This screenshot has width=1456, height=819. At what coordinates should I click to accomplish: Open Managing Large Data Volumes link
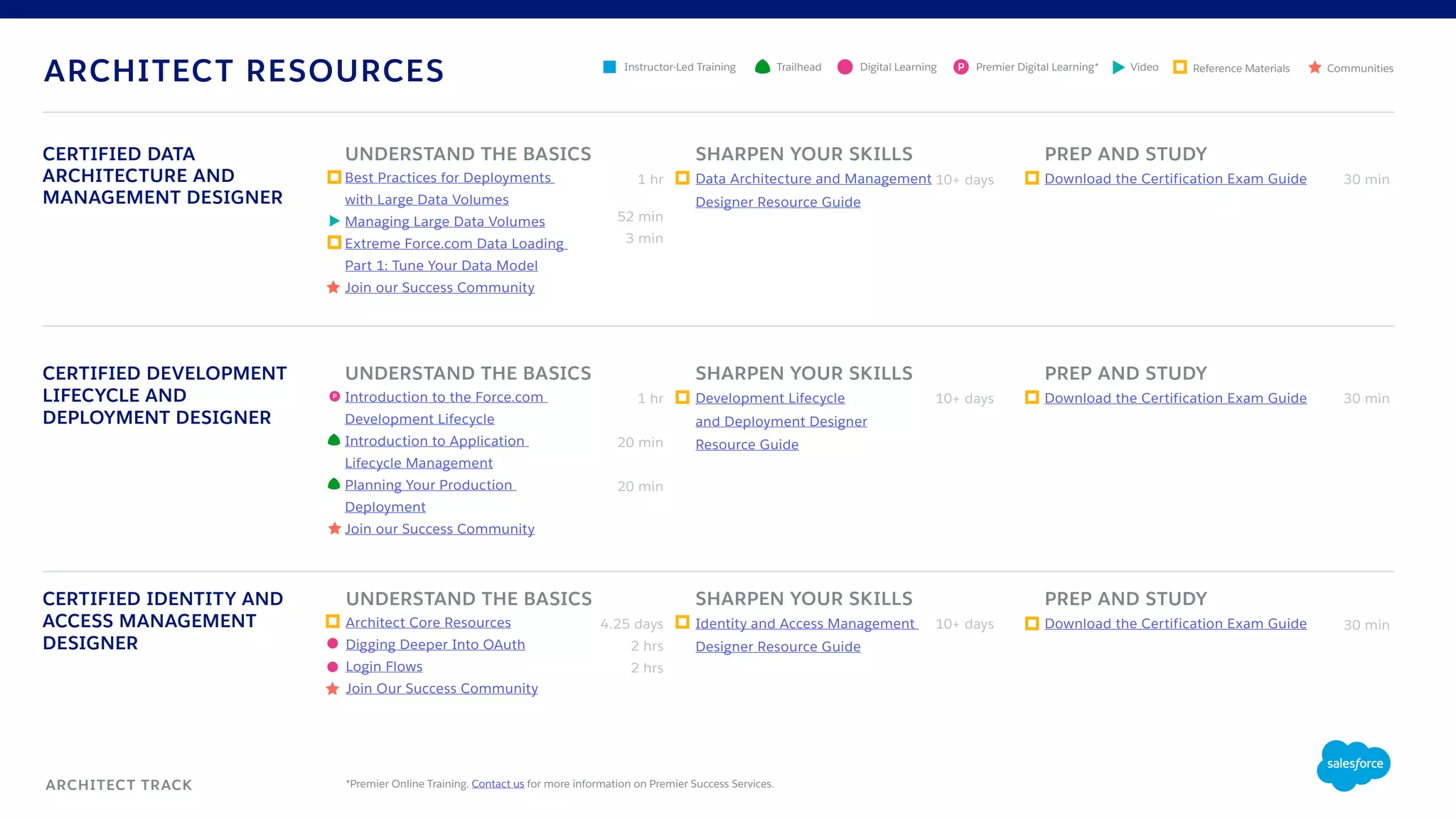click(445, 222)
